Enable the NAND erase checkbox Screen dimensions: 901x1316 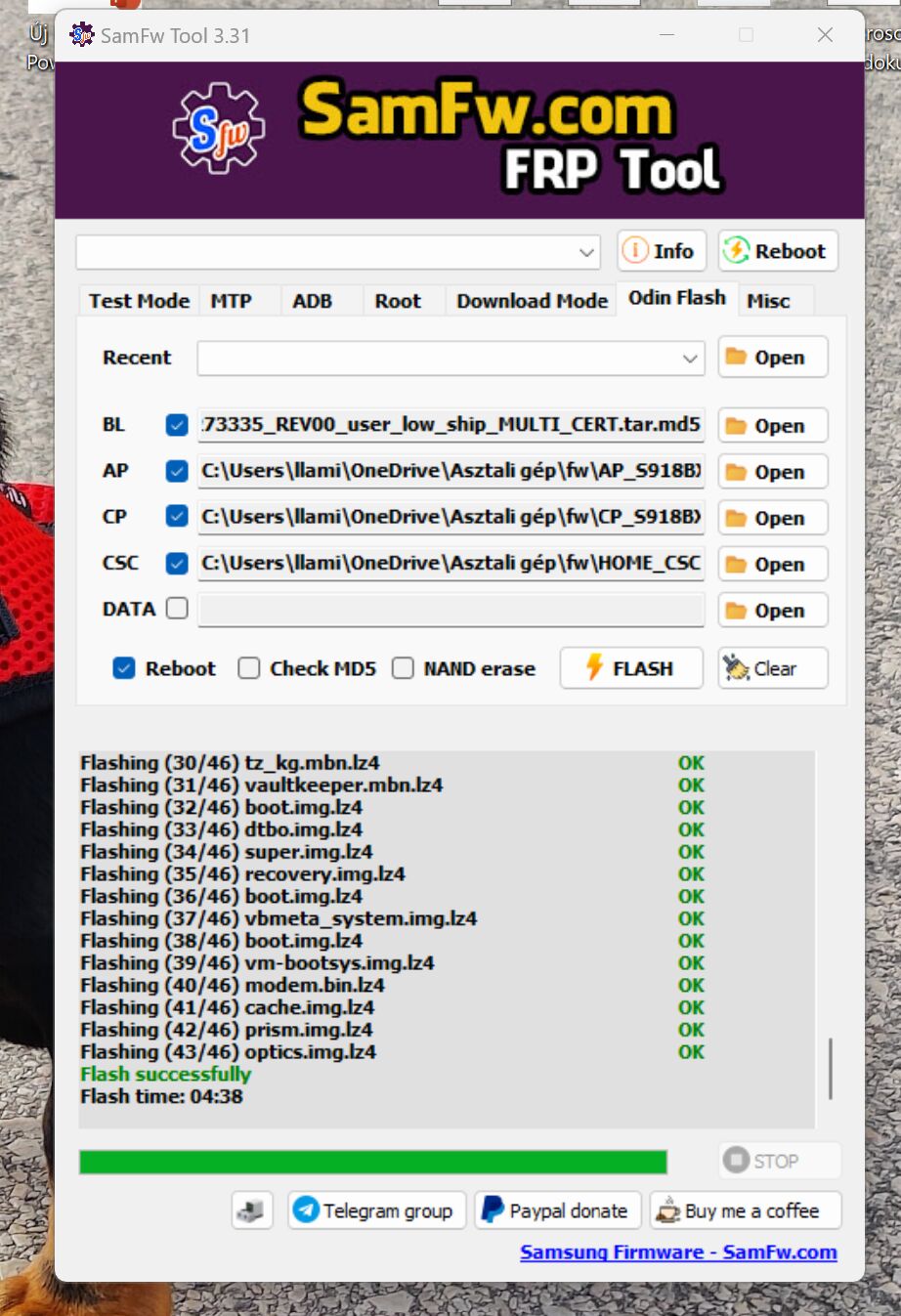pyautogui.click(x=403, y=668)
